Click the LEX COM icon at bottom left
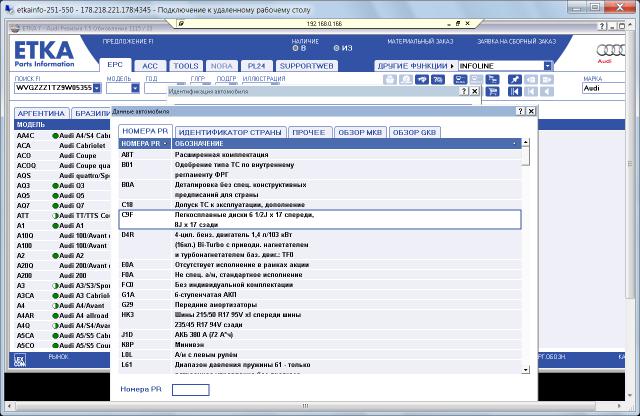The height and width of the screenshot is (416, 640). pyautogui.click(x=20, y=360)
